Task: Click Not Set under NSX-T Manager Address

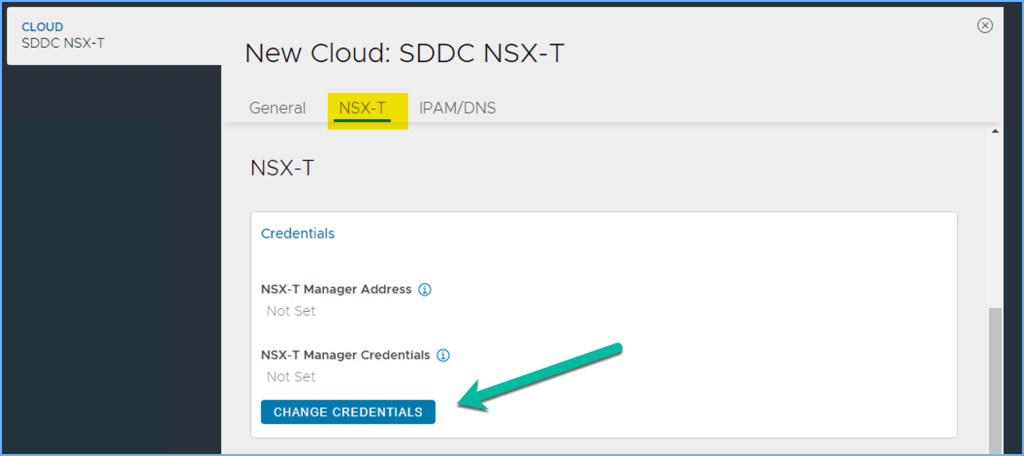Action: [291, 311]
